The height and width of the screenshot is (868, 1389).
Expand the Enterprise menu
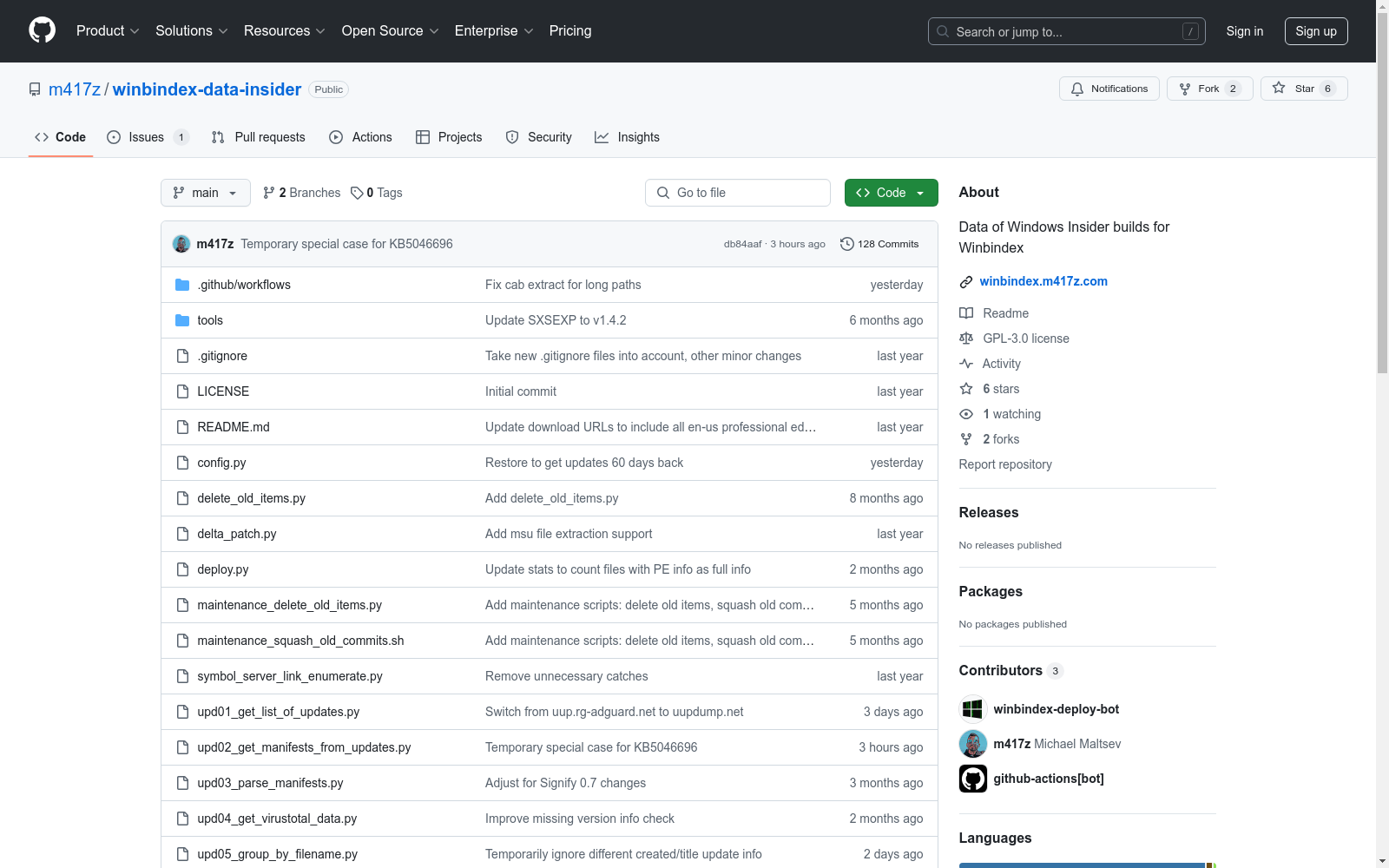tap(494, 30)
